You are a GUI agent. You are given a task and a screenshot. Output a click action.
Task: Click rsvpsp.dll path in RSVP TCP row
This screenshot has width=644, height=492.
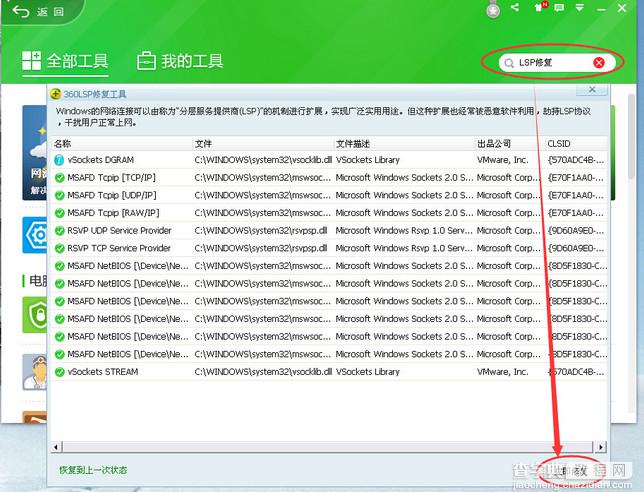(260, 248)
